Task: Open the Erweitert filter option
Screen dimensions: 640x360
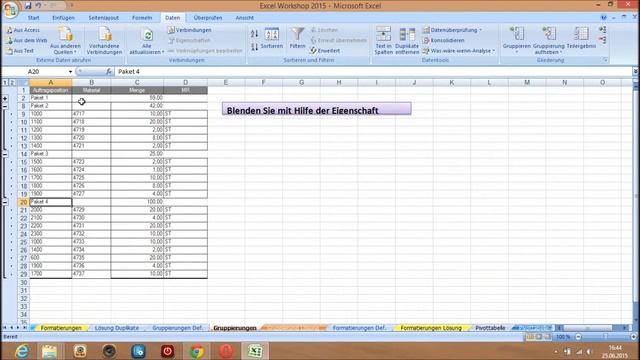Action: (x=325, y=51)
